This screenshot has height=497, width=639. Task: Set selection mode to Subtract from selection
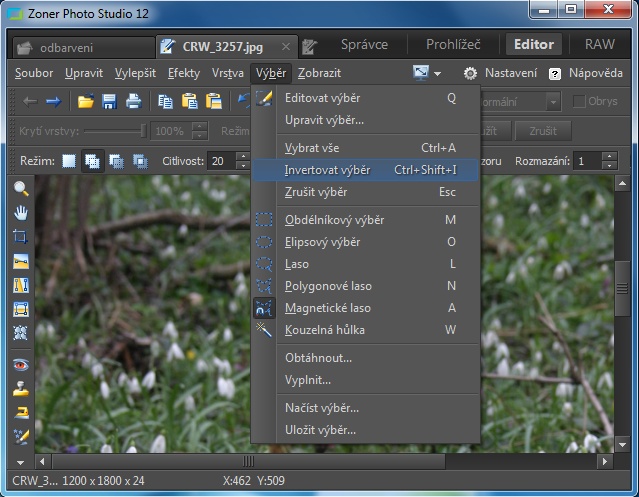coord(117,161)
